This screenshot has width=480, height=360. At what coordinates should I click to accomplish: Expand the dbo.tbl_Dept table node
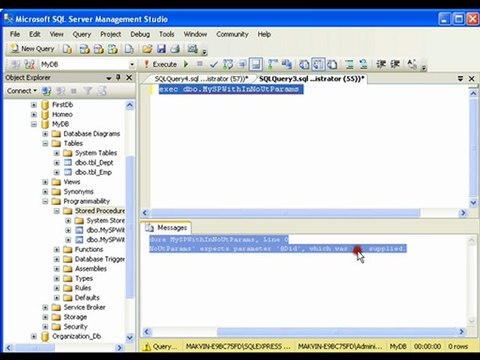coord(57,163)
